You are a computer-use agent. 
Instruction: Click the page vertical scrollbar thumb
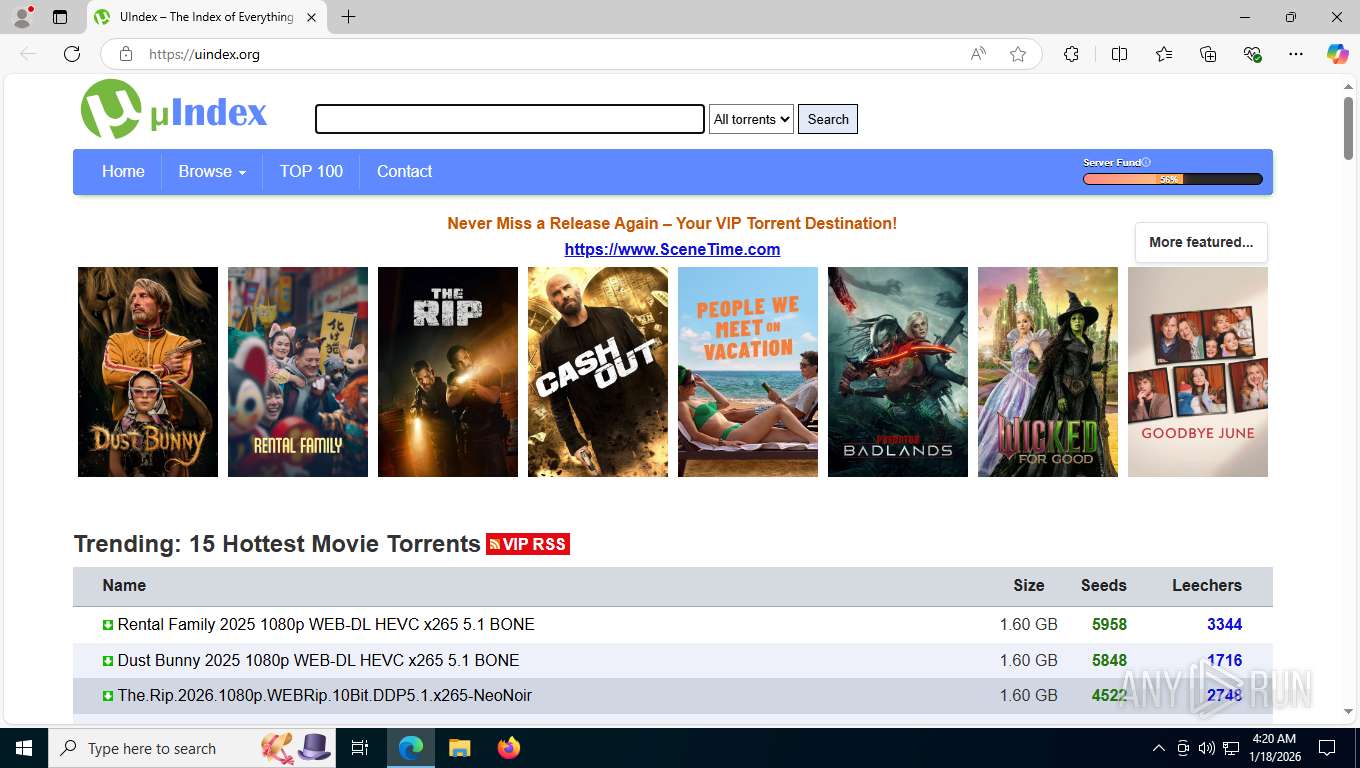pos(1348,128)
